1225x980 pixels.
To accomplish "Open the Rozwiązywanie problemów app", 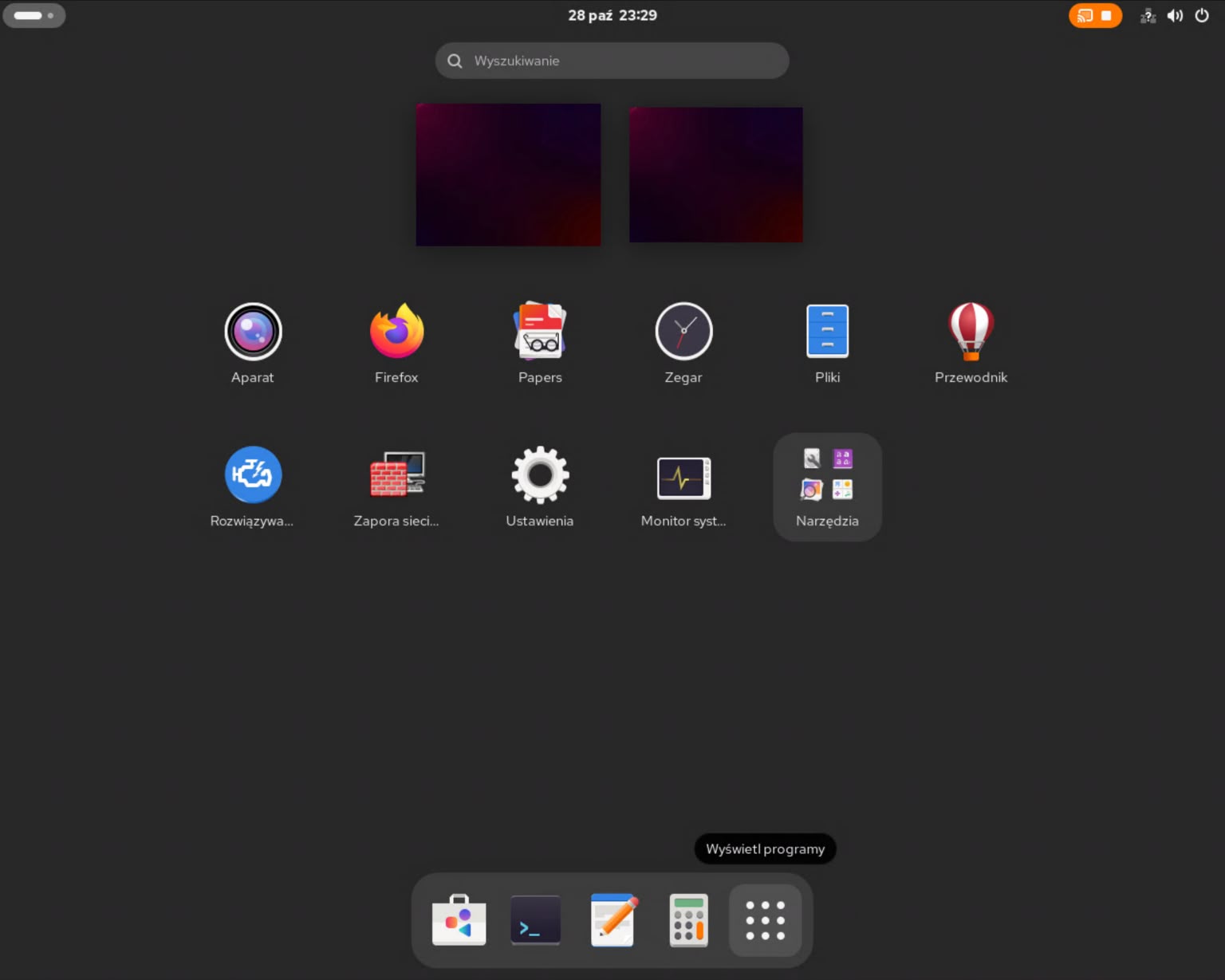I will click(253, 475).
